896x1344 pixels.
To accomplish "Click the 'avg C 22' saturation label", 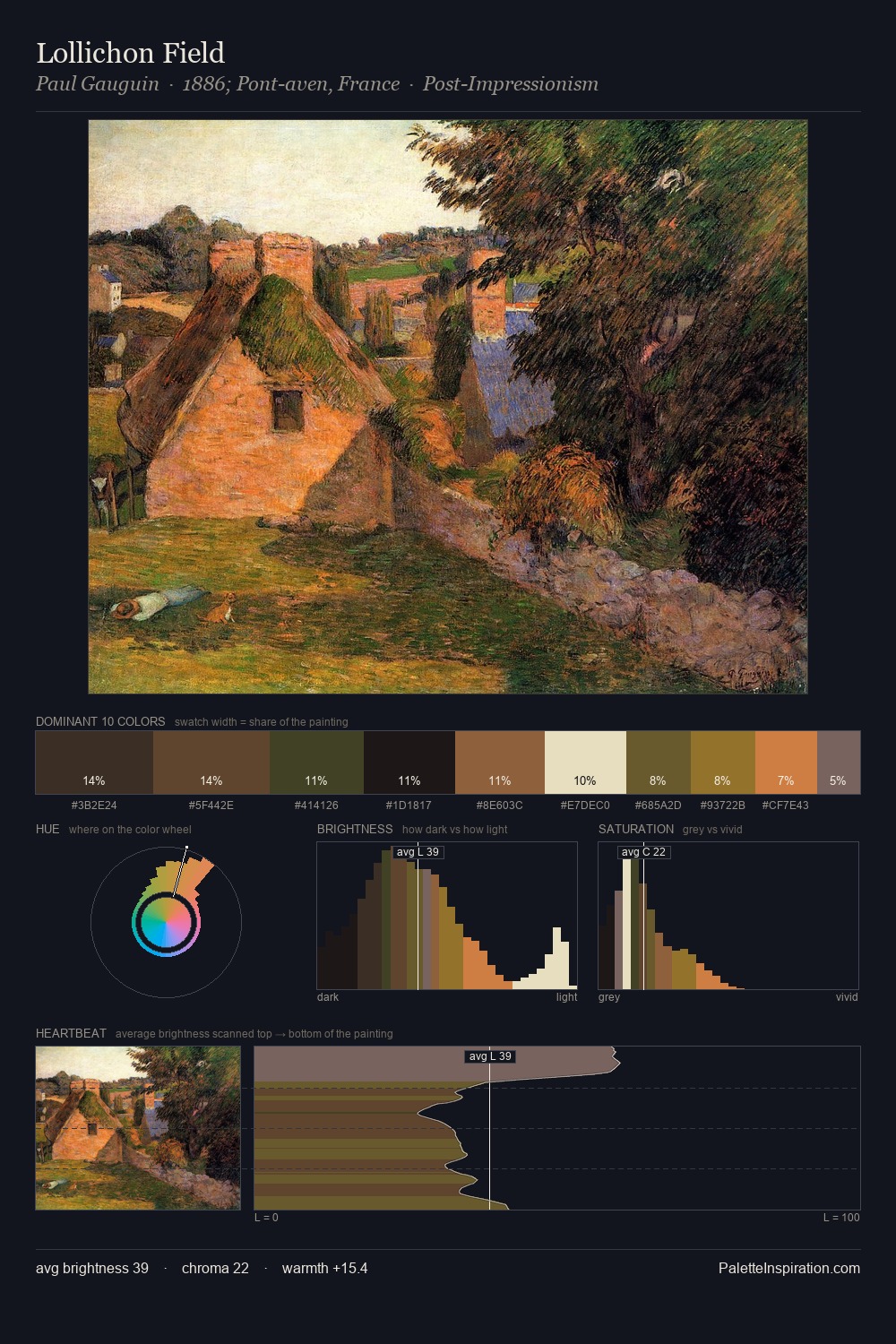I will click(x=643, y=852).
